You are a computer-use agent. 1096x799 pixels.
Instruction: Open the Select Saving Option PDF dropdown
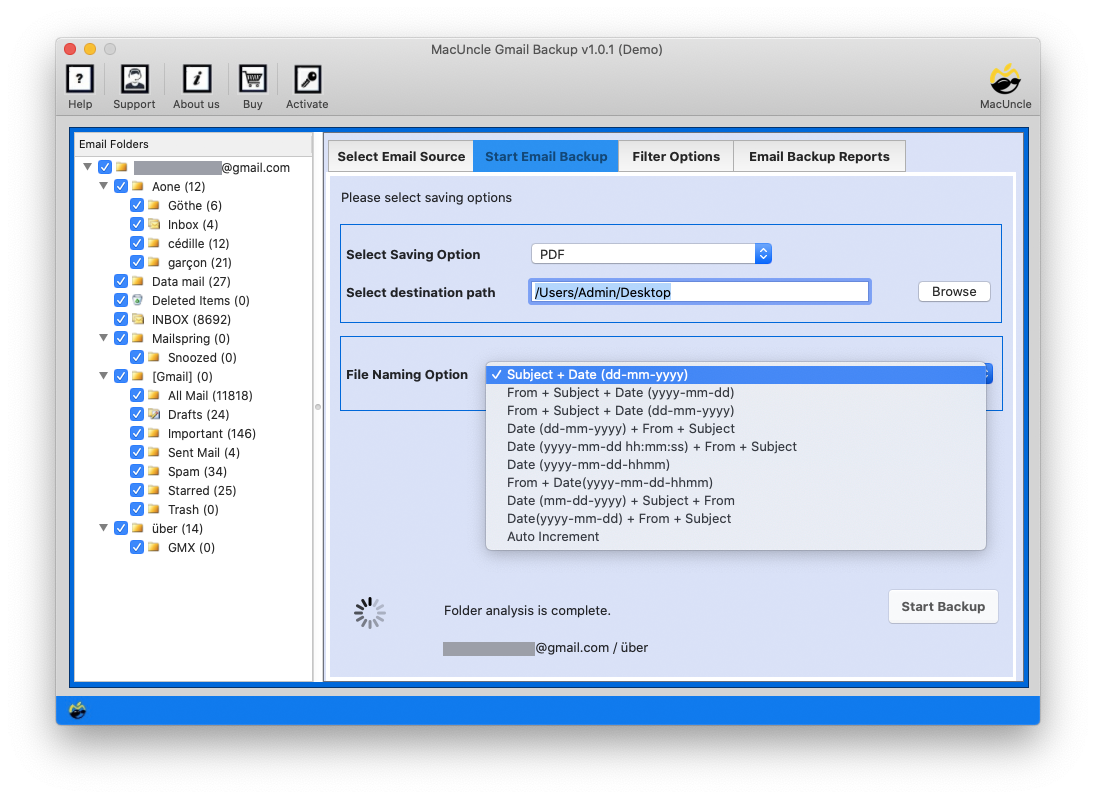click(650, 254)
